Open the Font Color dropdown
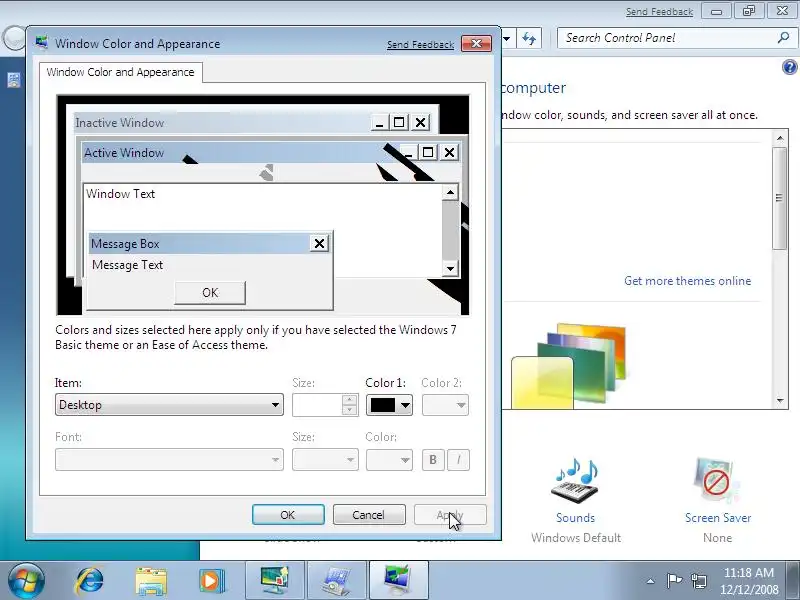Screen dimensions: 800x600 (389, 460)
